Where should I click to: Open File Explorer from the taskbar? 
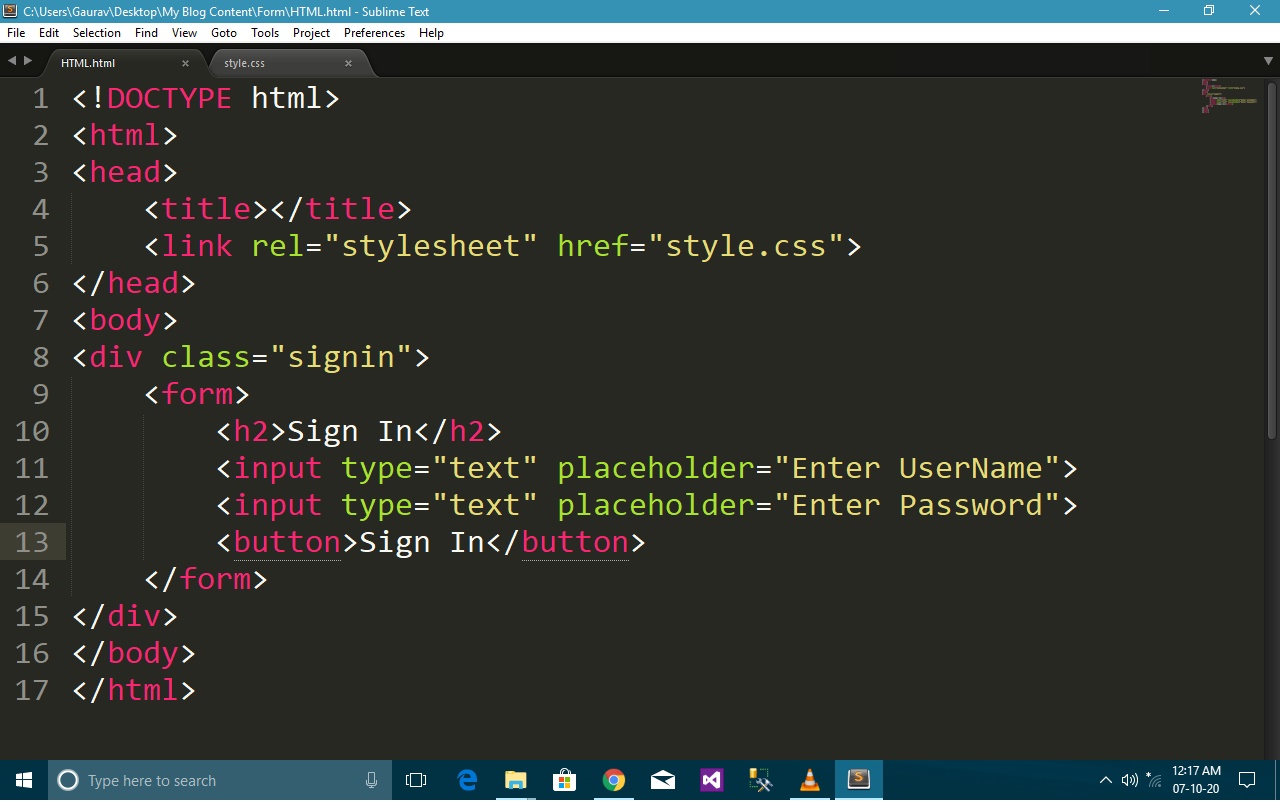pyautogui.click(x=515, y=780)
